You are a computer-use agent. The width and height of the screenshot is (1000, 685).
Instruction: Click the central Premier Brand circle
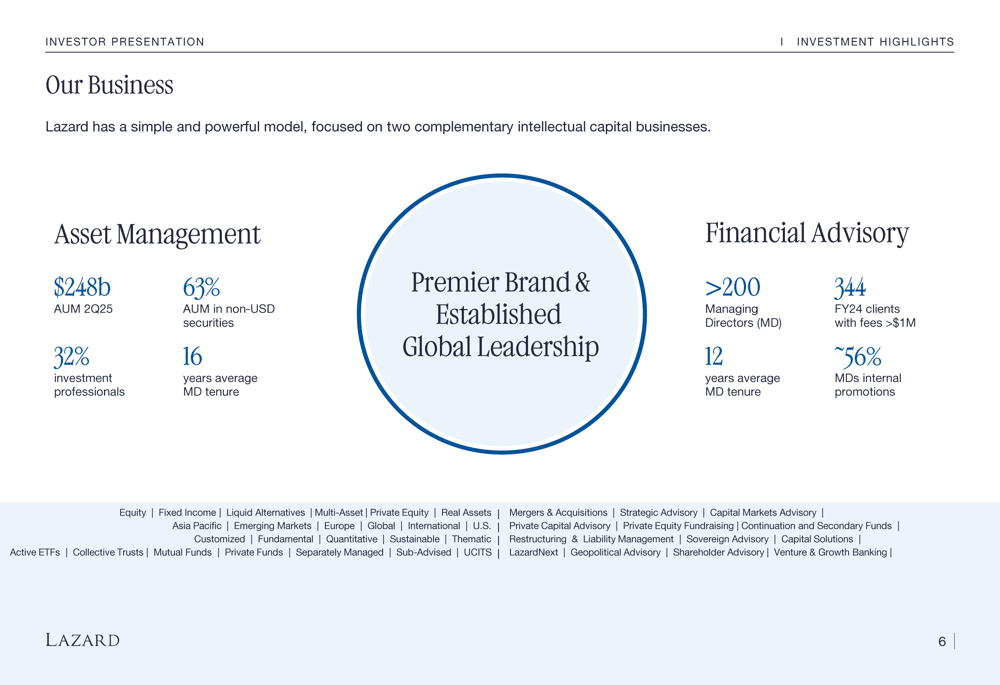tap(501, 314)
